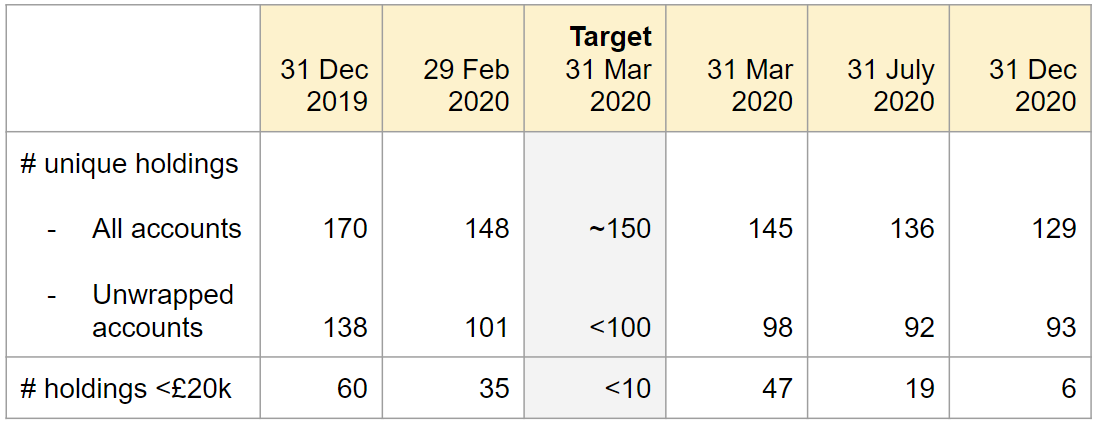Select the '# unique holdings' row label
This screenshot has height=422, width=1094.
point(130,163)
